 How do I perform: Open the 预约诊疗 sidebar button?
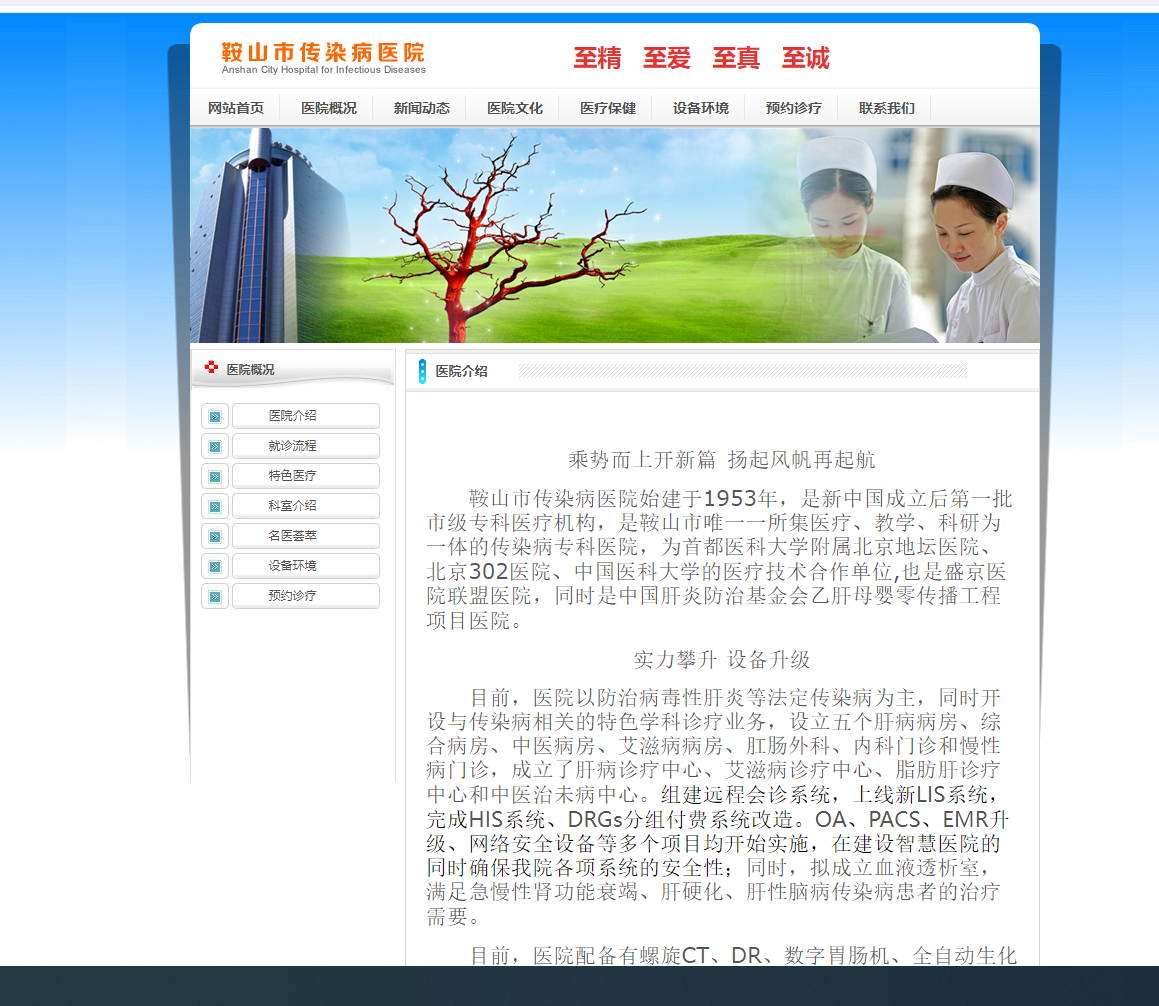(x=306, y=596)
